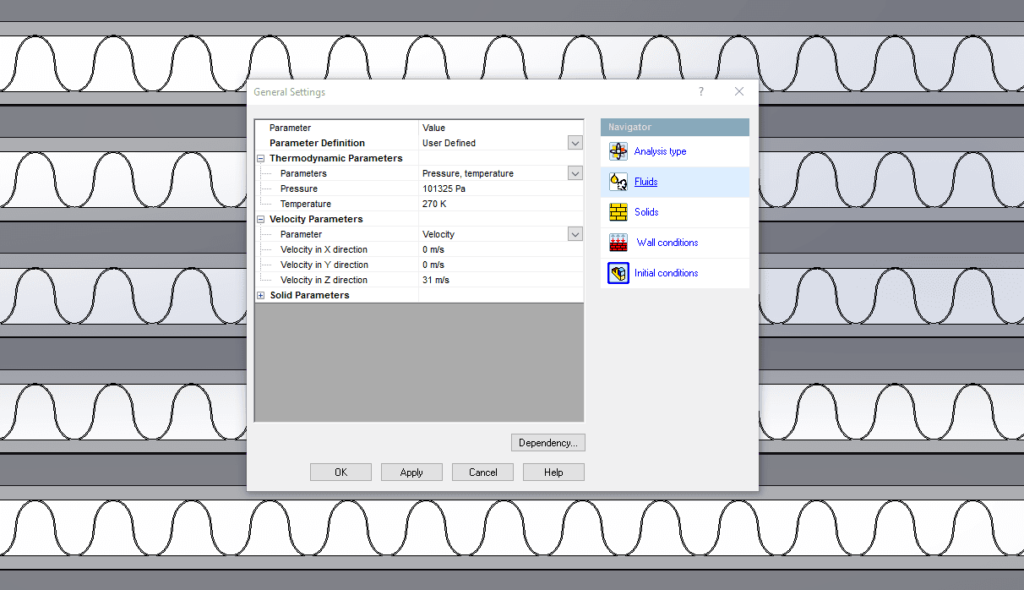Close the General Settings dialog
Viewport: 1024px width, 590px height.
(x=739, y=91)
